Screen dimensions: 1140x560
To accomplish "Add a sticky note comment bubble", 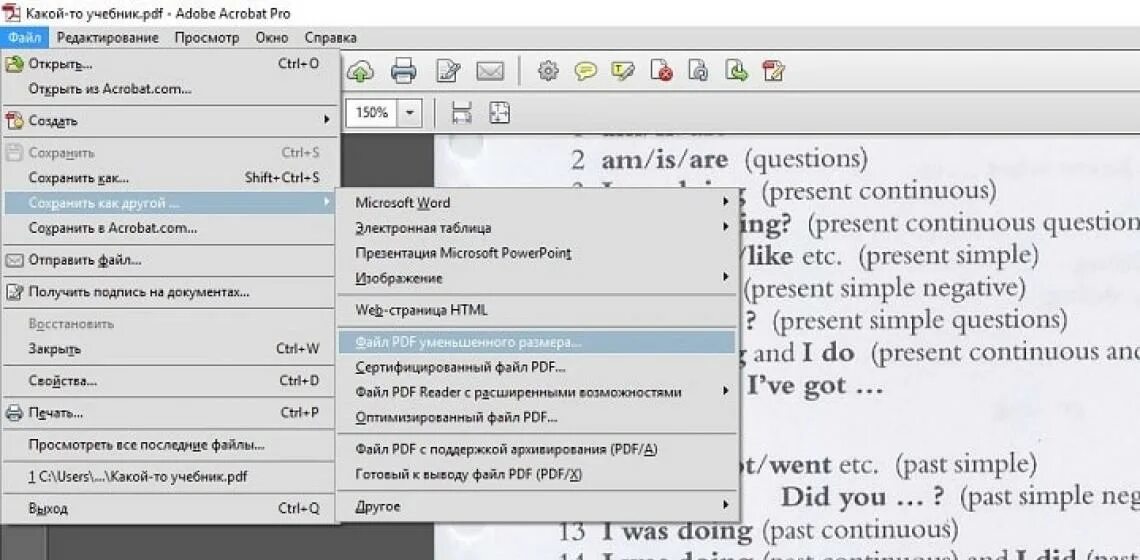I will 585,71.
